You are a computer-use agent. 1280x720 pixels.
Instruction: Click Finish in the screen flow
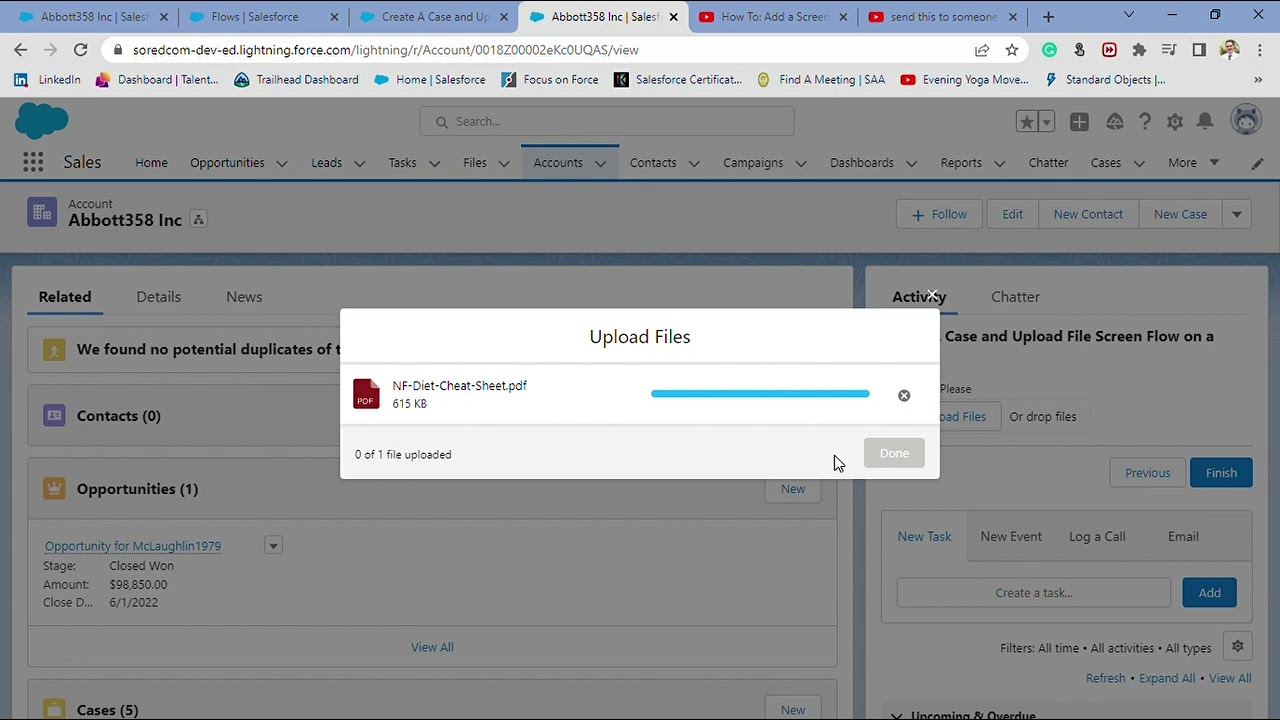pyautogui.click(x=1221, y=473)
